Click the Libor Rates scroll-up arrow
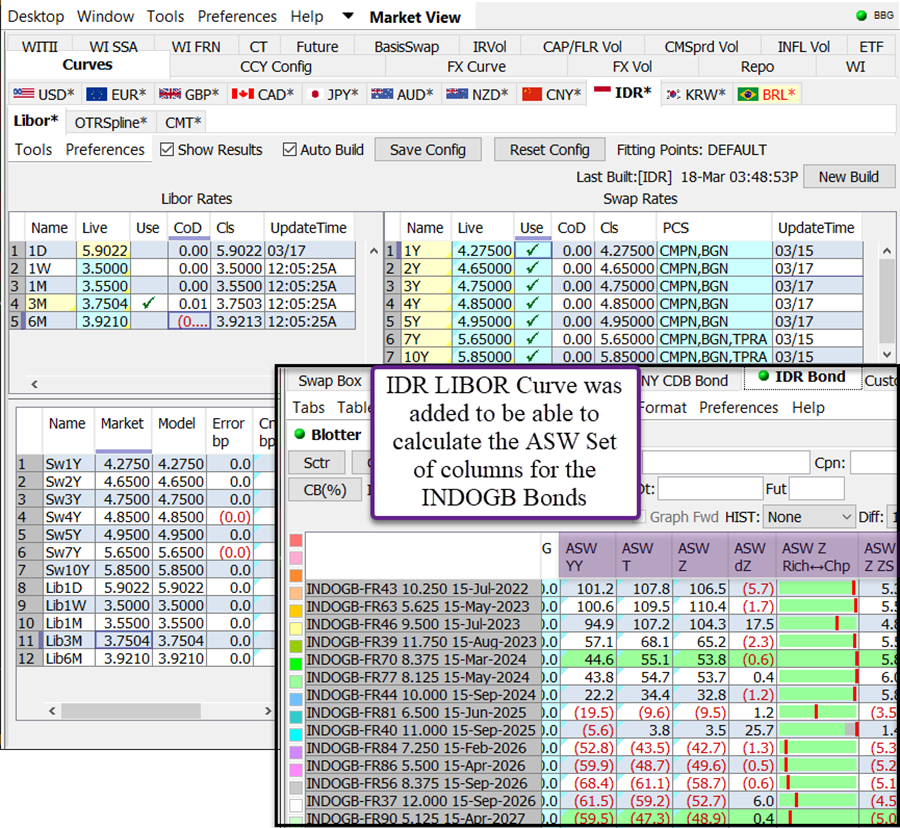 374,251
